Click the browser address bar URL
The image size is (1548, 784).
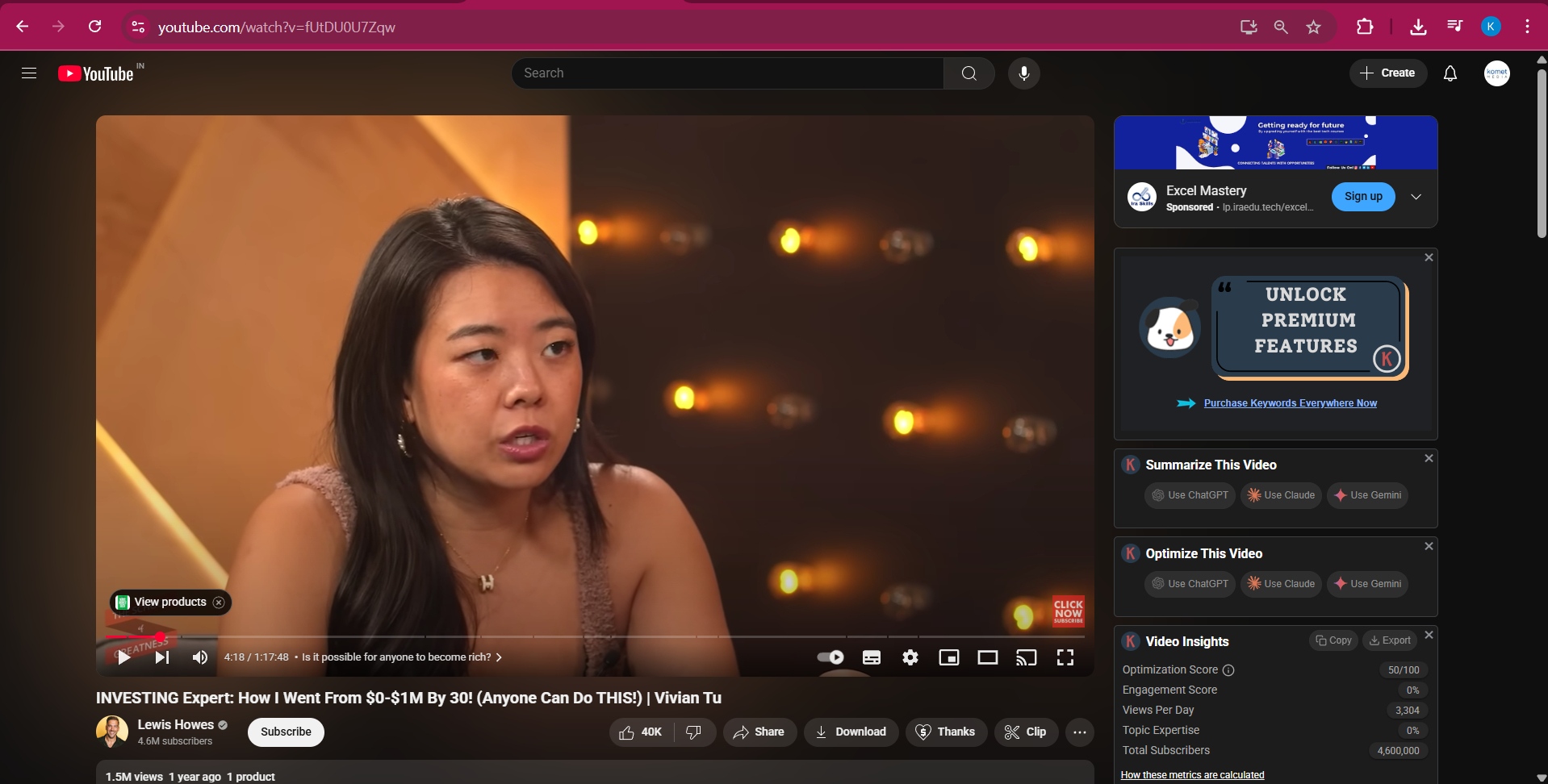pyautogui.click(x=276, y=27)
